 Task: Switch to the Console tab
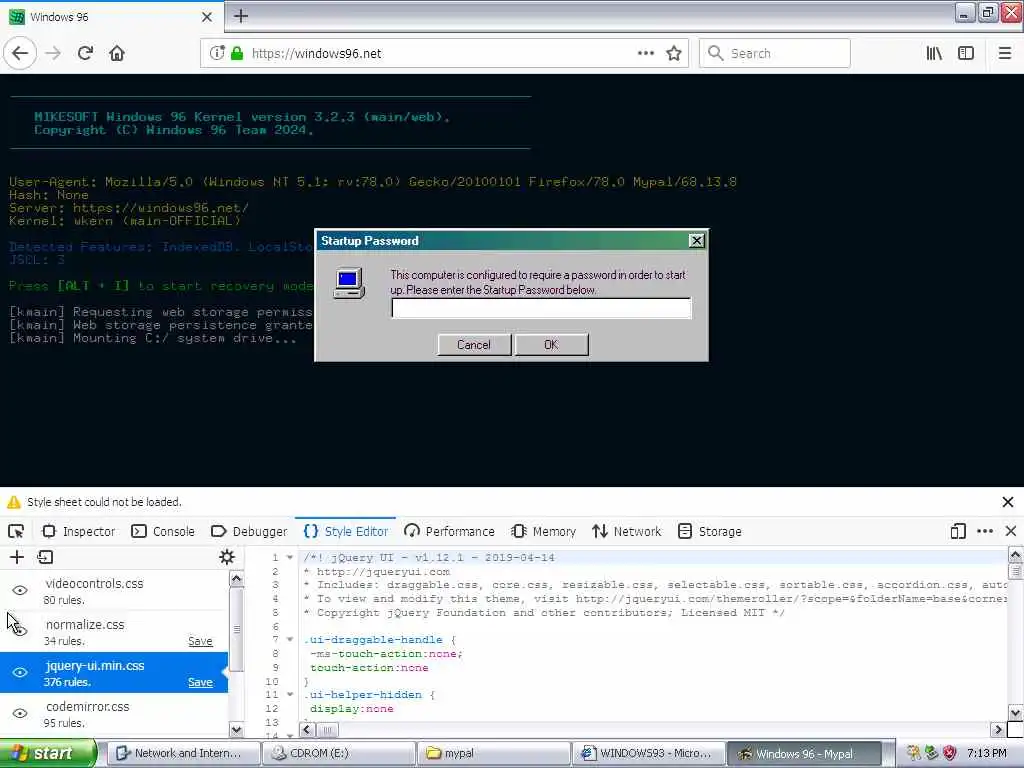tap(163, 532)
